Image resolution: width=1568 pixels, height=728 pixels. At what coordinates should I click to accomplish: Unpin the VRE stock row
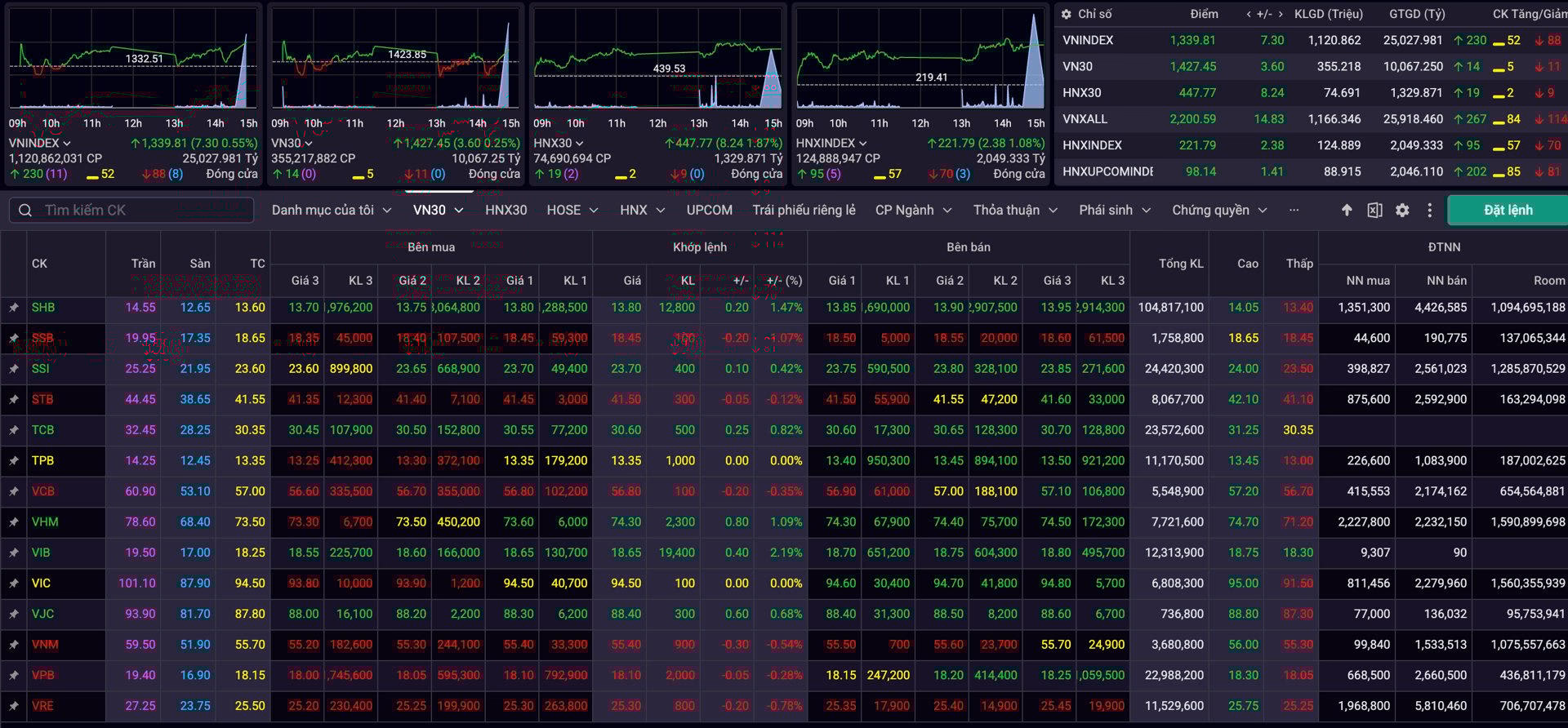14,706
